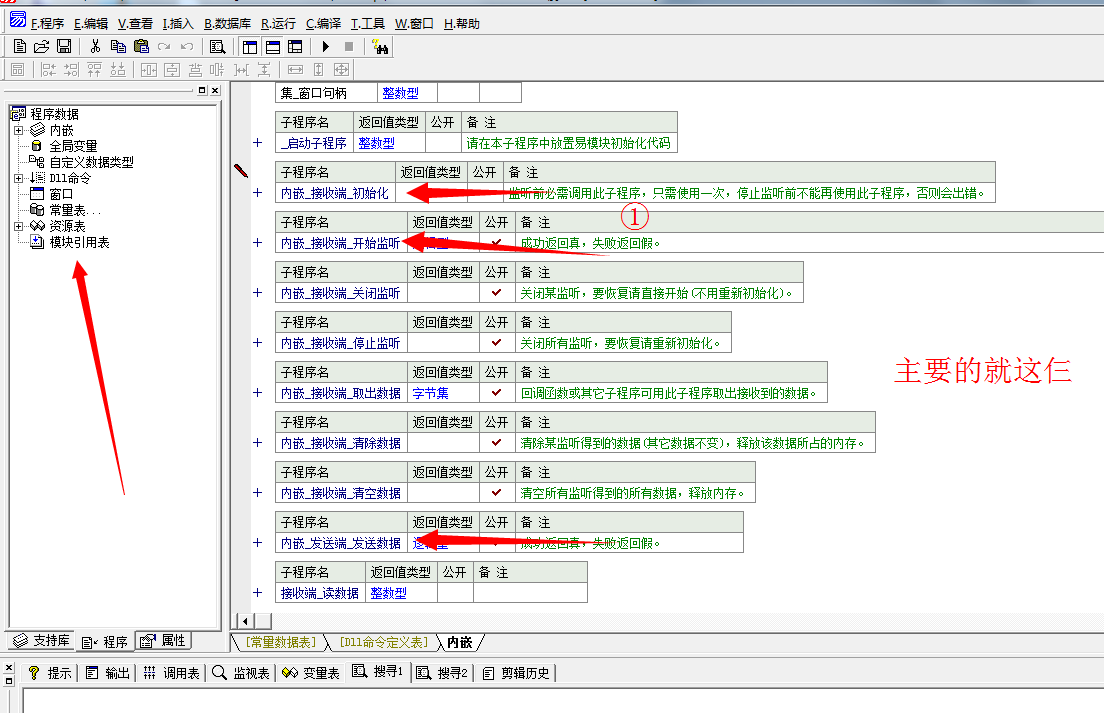Toggle 公开 check for 内嵌_接收端_清空数据
The image size is (1104, 713).
point(496,493)
